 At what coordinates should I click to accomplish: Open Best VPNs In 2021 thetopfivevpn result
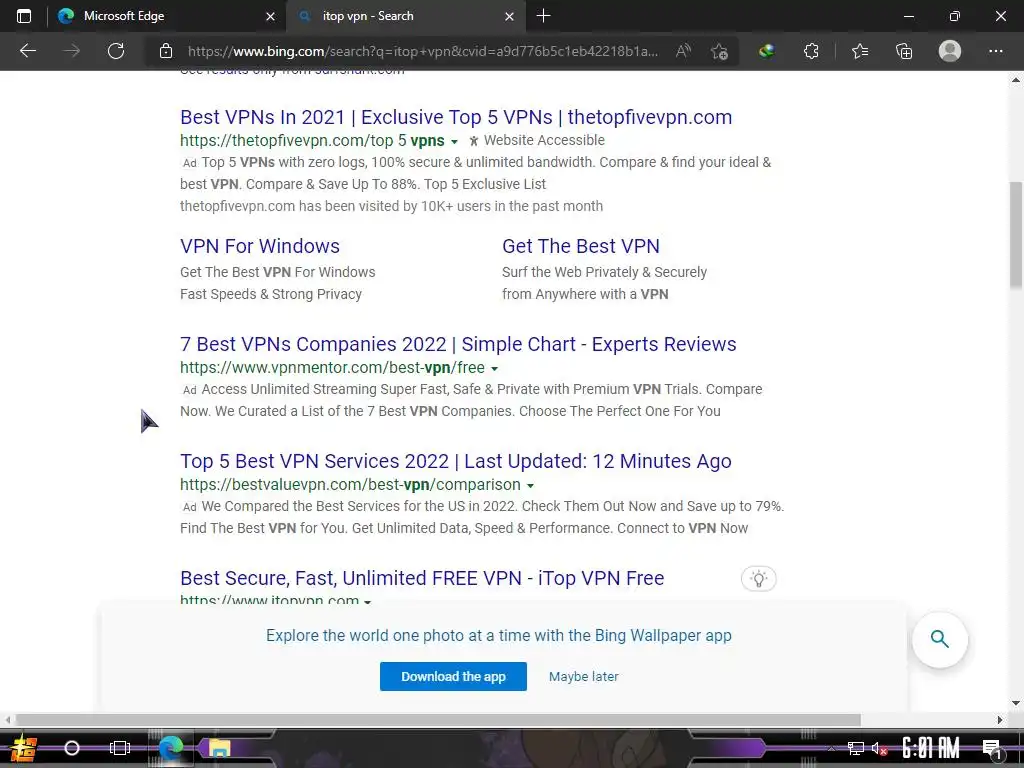tap(456, 117)
